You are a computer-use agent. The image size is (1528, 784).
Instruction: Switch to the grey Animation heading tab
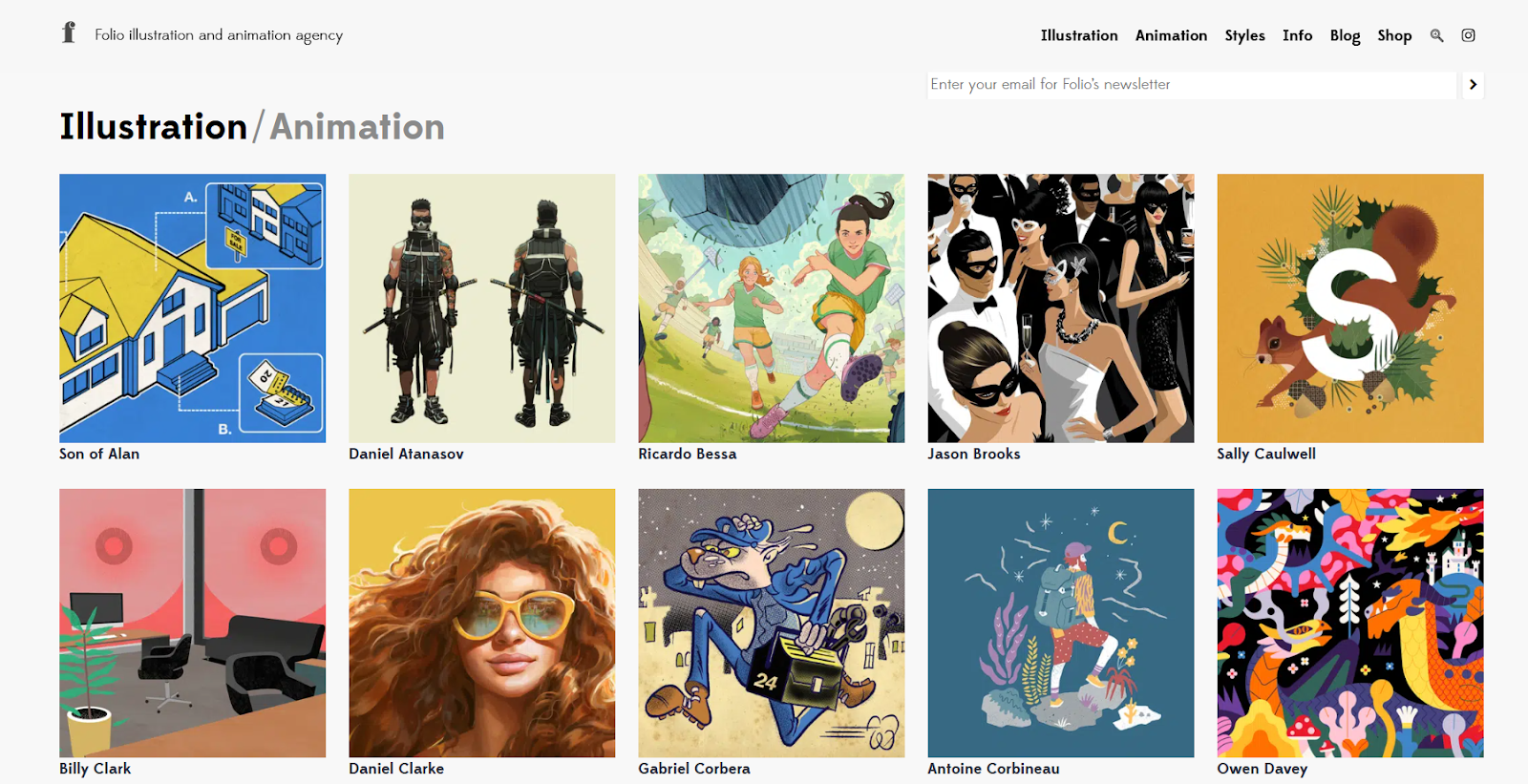pyautogui.click(x=357, y=127)
